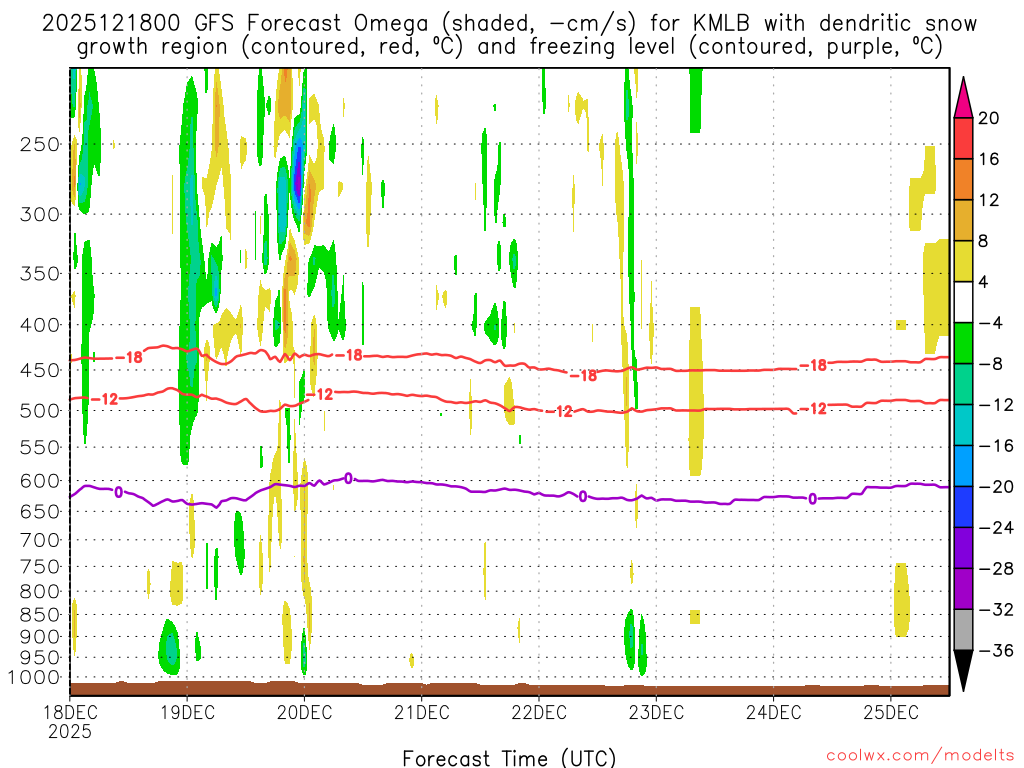
Task: Click the 23DEC time axis label
Action: [656, 712]
